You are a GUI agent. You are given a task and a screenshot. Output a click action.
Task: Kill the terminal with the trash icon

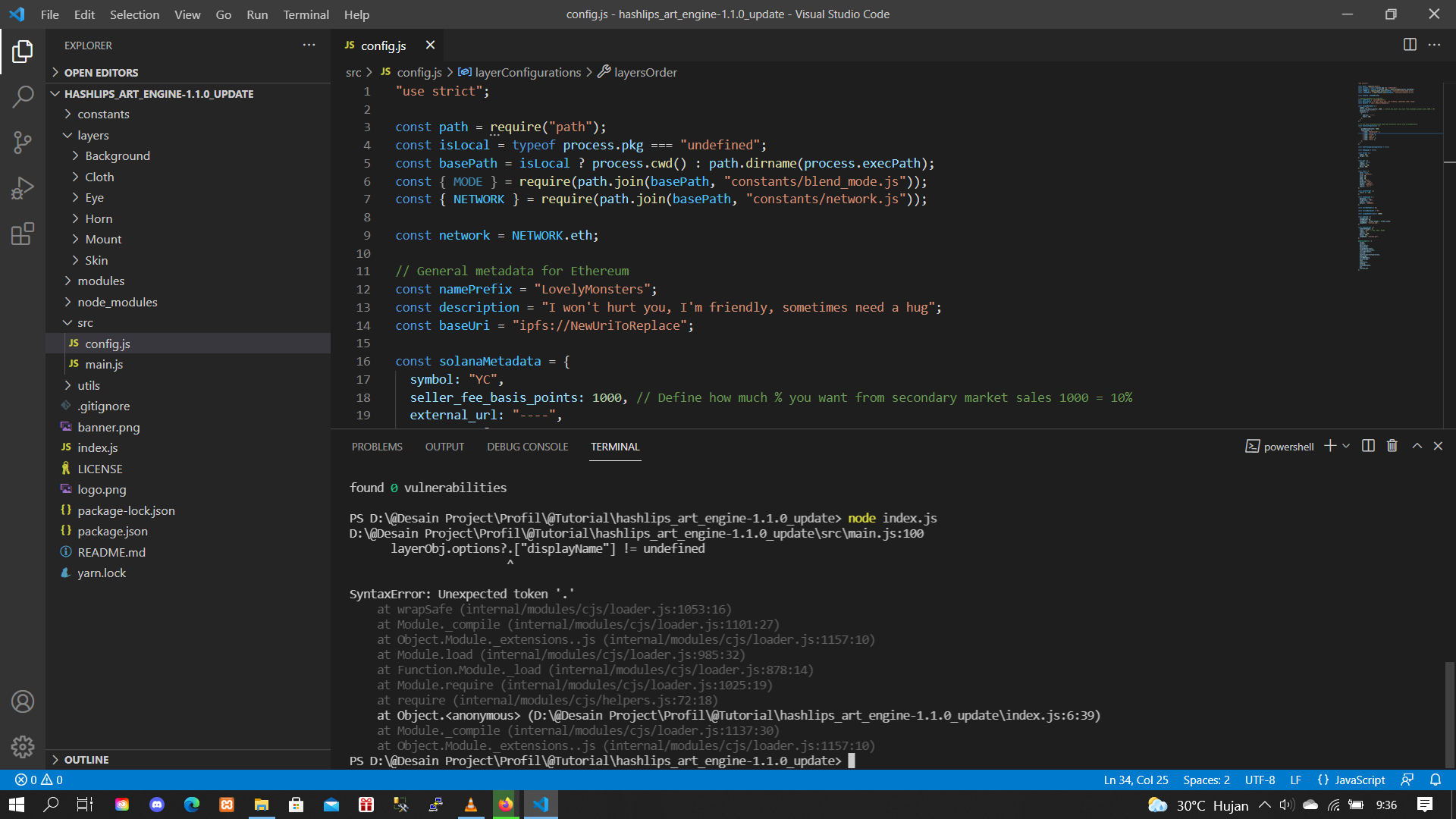[x=1392, y=446]
